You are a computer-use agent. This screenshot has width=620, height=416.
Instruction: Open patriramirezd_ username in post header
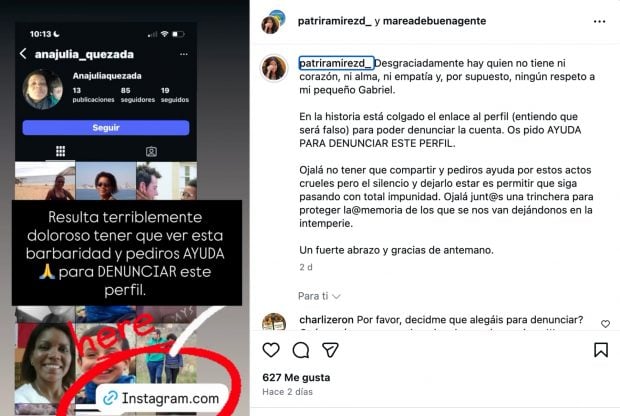(x=335, y=21)
